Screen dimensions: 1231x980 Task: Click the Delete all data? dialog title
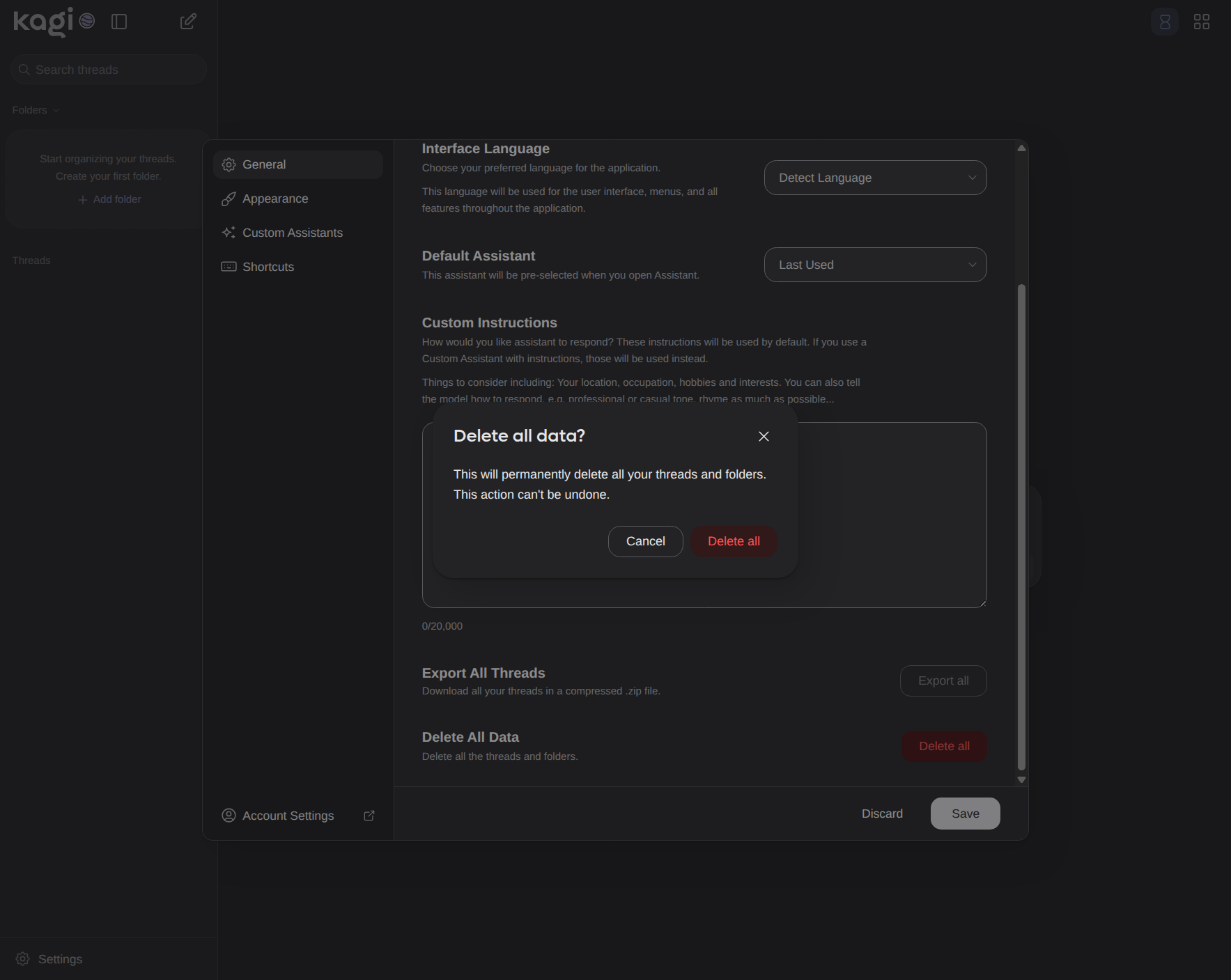pyautogui.click(x=519, y=436)
